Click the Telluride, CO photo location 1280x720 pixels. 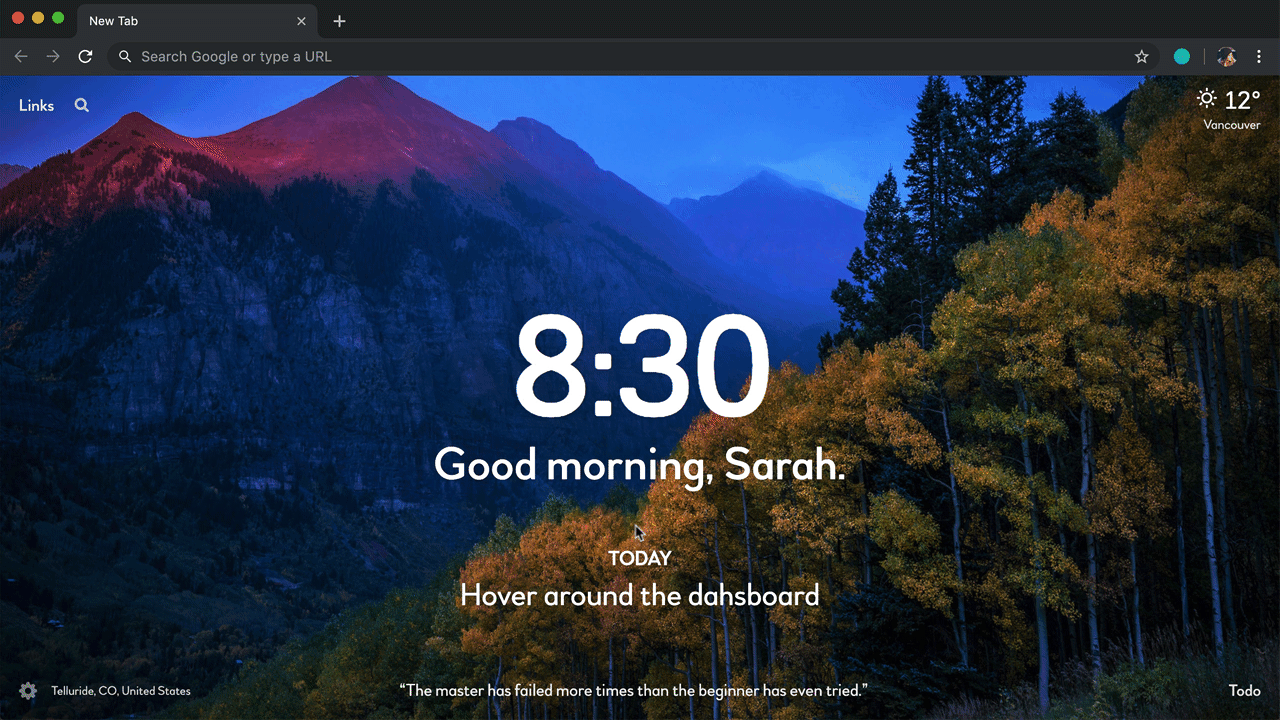[x=121, y=691]
